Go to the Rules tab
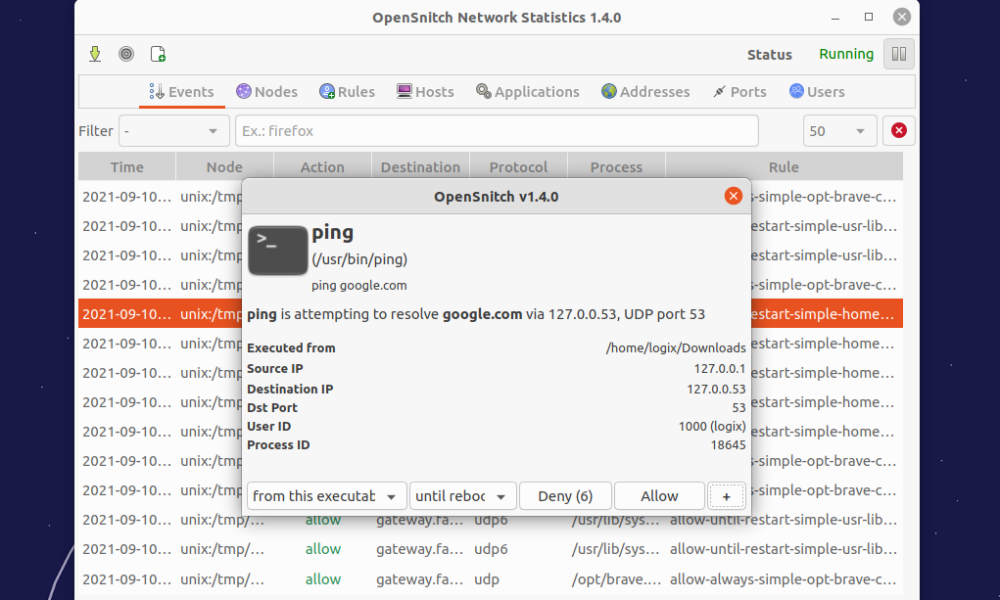Viewport: 1000px width, 600px height. (347, 92)
